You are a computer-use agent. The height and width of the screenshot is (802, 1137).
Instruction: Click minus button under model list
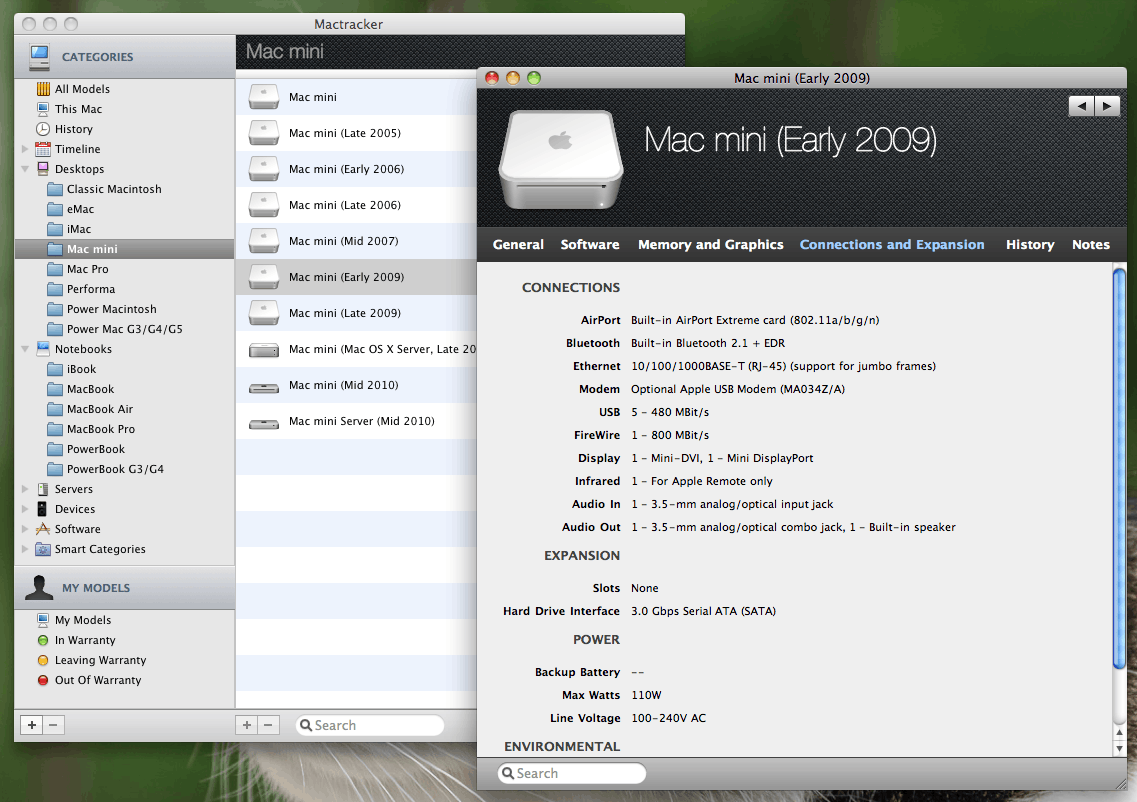coord(269,724)
